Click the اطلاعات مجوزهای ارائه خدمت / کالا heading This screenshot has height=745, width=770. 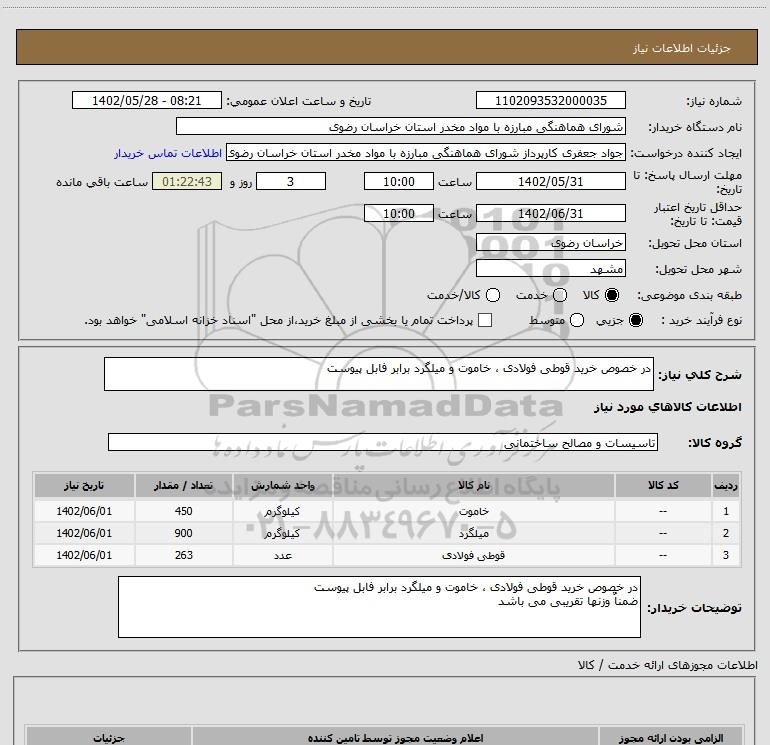click(667, 665)
